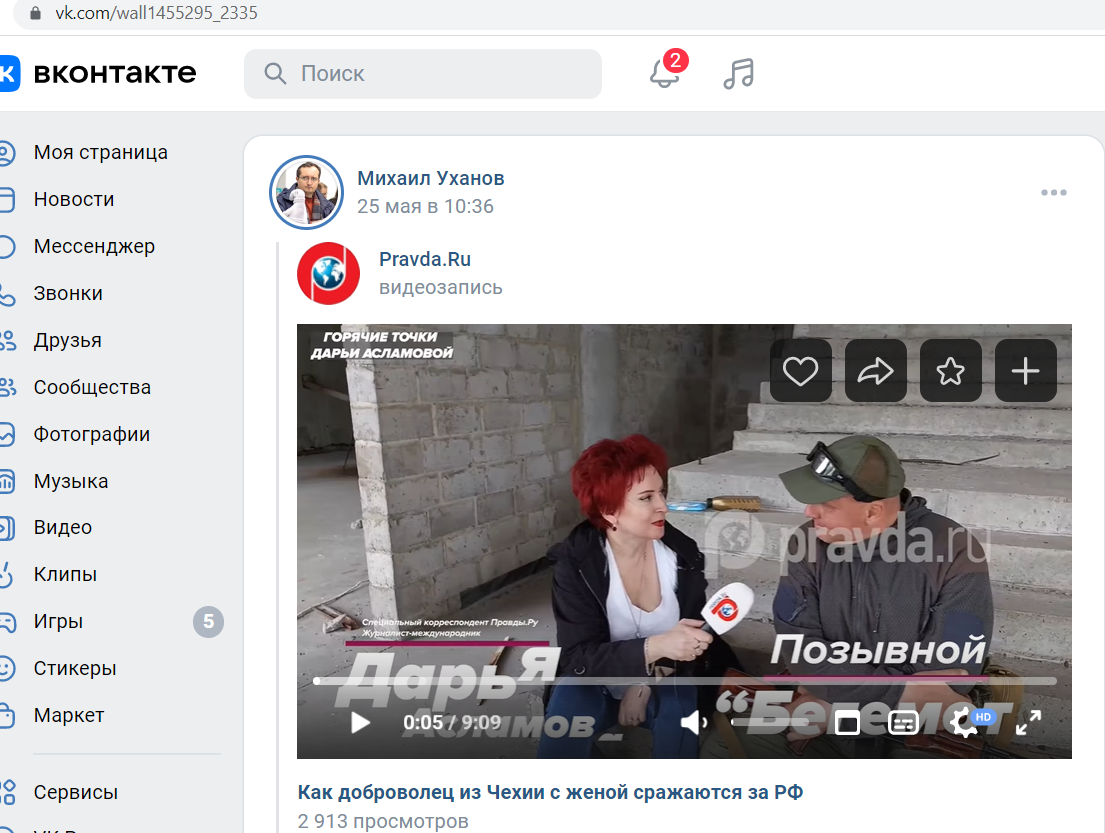Open Pravda.Ru community avatar

coord(328,273)
